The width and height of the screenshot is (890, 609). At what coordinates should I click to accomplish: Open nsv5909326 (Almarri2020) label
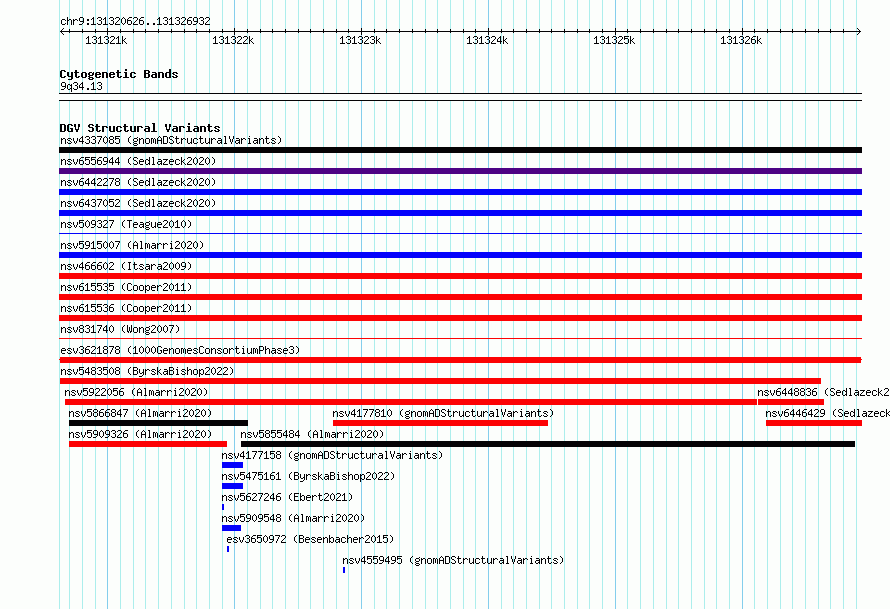point(140,434)
